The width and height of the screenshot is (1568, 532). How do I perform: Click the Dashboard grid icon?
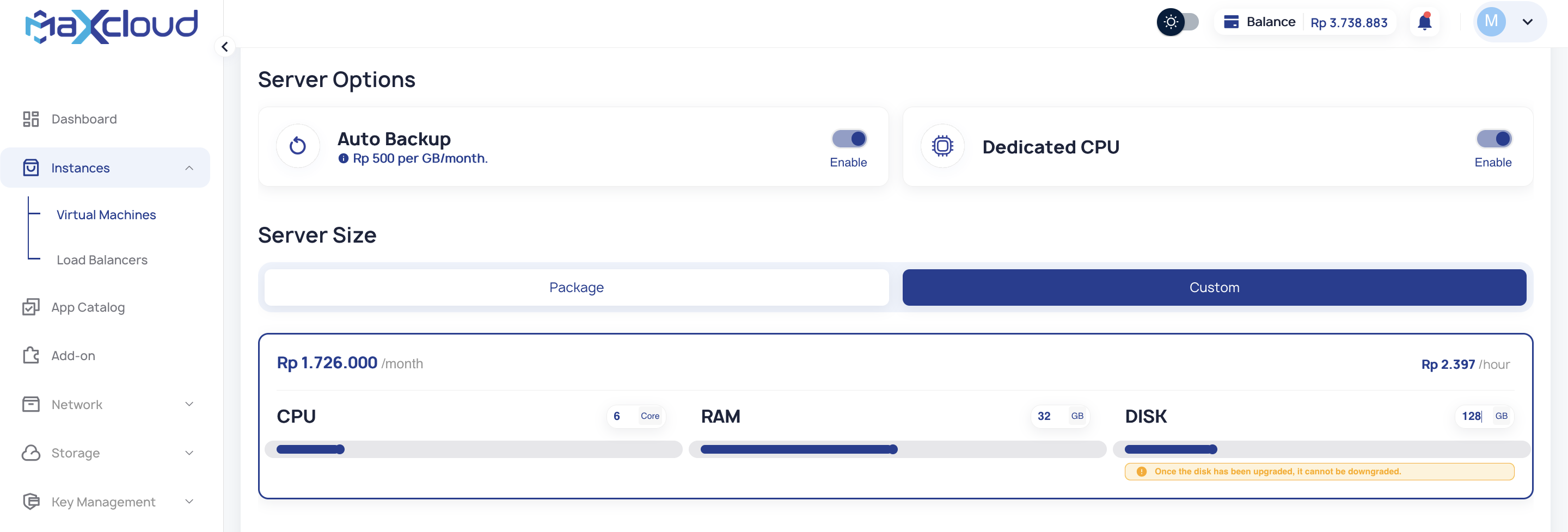pyautogui.click(x=30, y=119)
